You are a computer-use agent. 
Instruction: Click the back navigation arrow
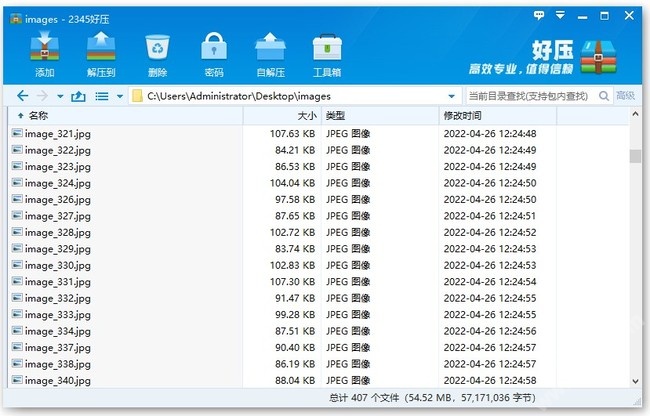coord(23,96)
